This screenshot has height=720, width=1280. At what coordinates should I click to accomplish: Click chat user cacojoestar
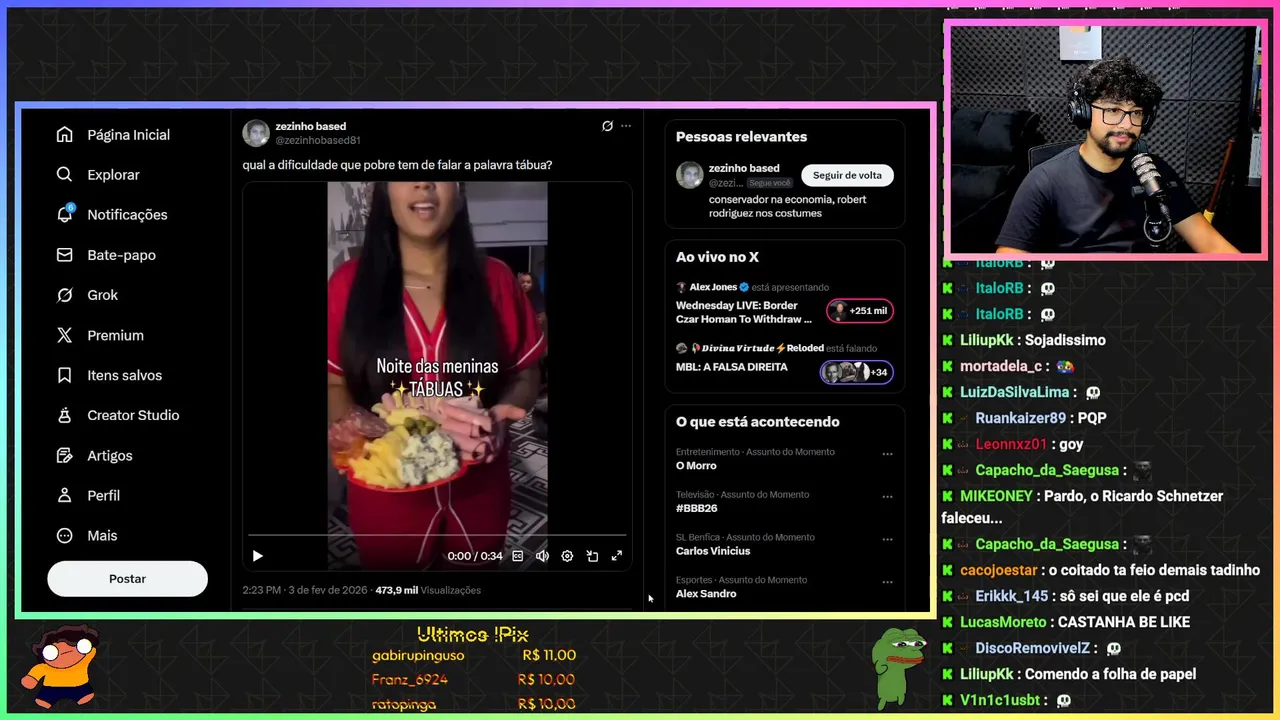[998, 570]
